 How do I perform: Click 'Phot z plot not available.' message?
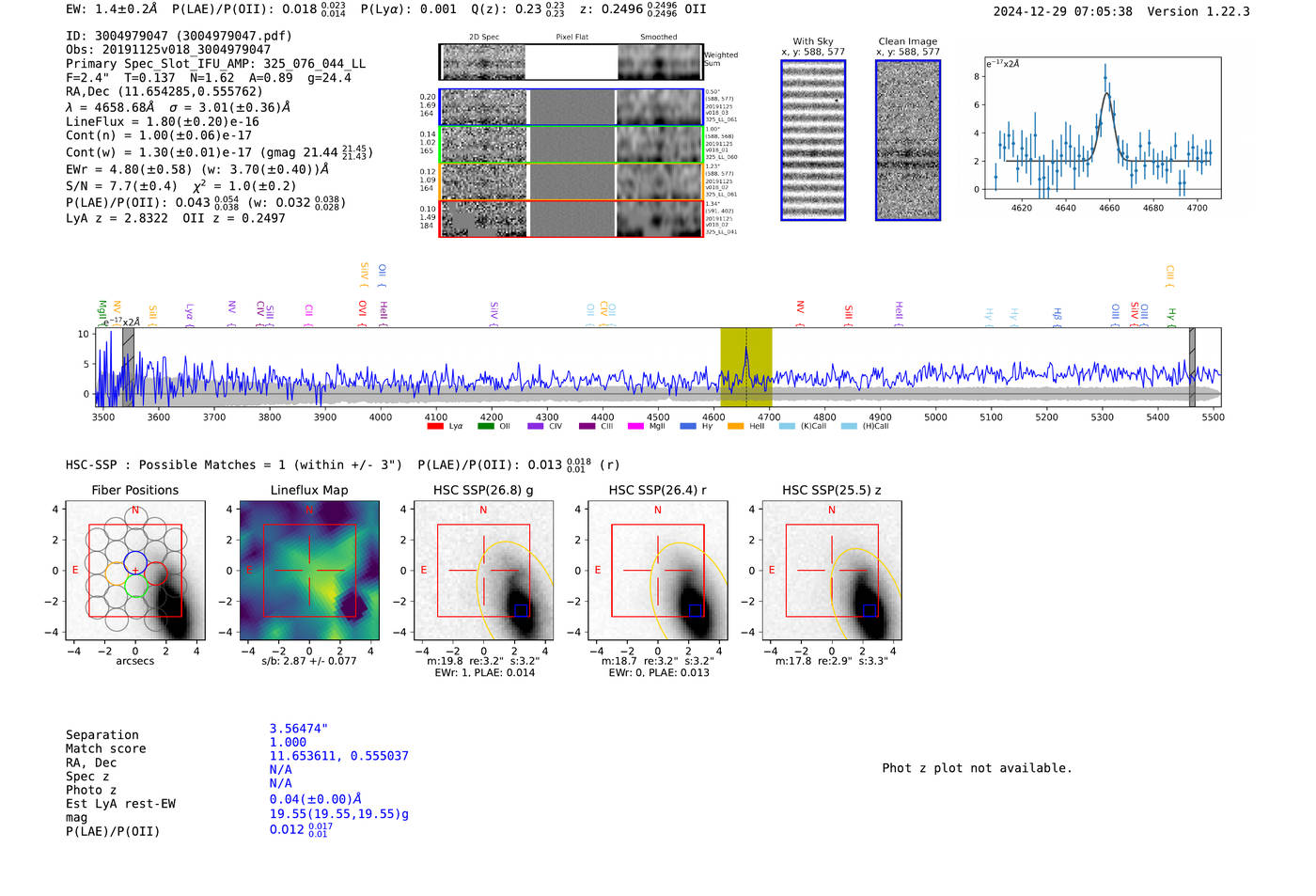pos(977,768)
